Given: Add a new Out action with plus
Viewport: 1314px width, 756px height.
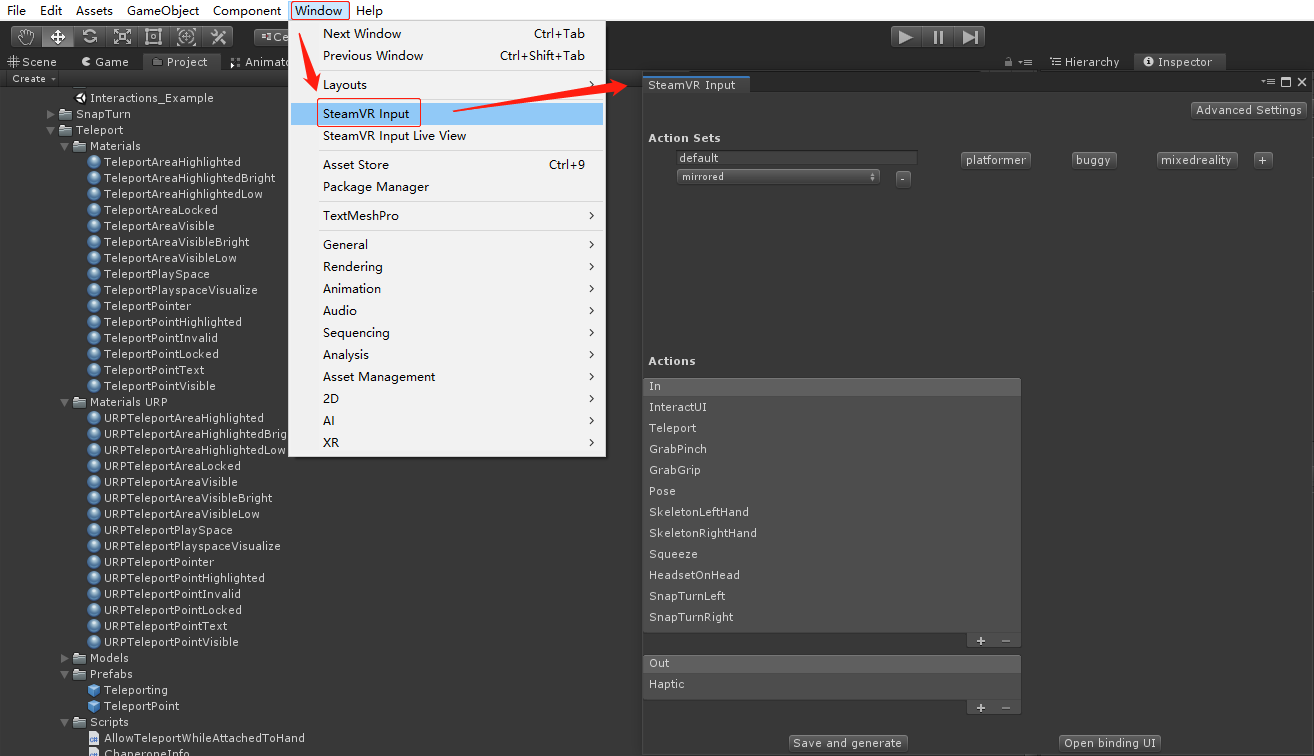Looking at the screenshot, I should (x=981, y=708).
